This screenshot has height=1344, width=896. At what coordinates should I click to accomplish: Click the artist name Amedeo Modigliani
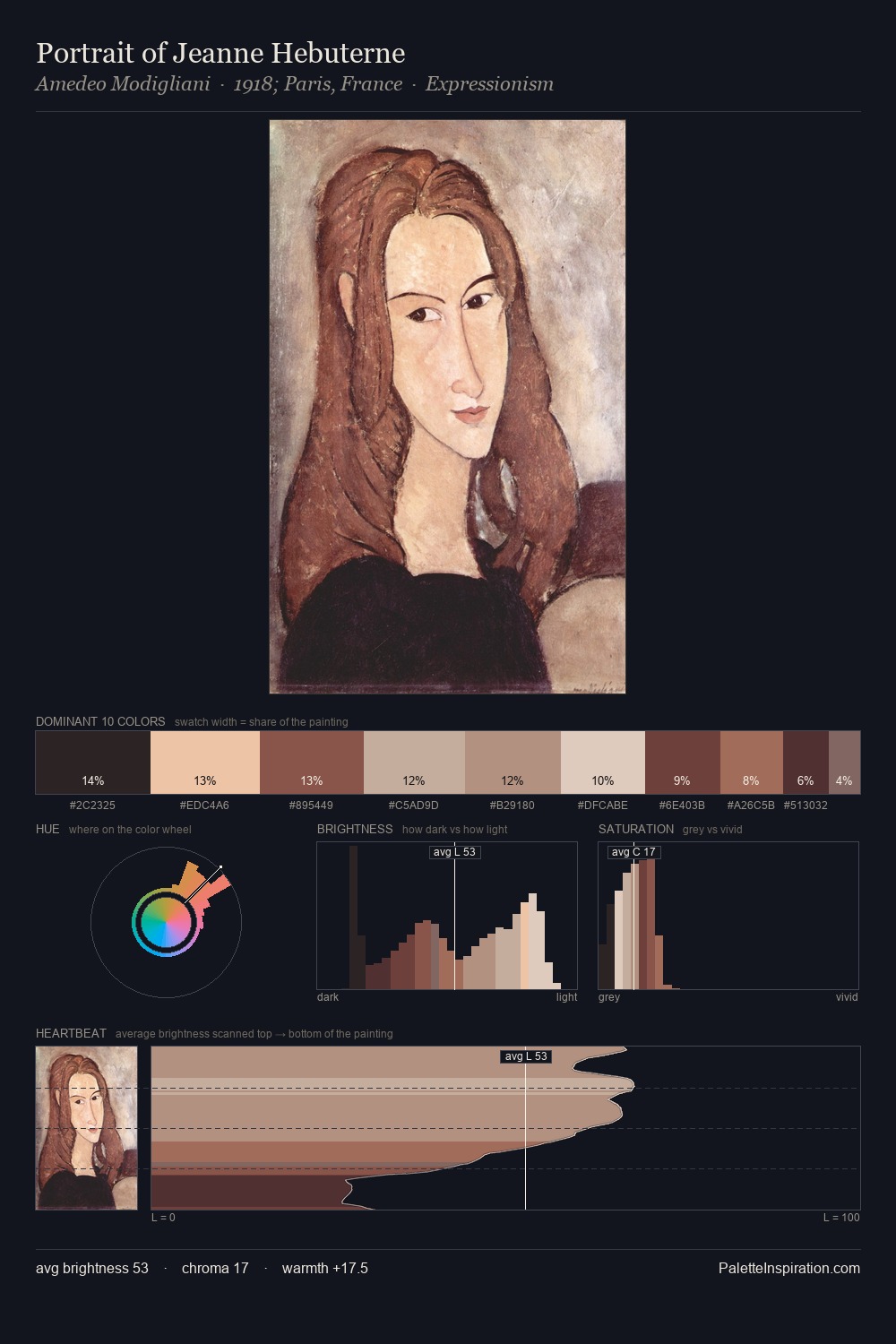pyautogui.click(x=123, y=84)
